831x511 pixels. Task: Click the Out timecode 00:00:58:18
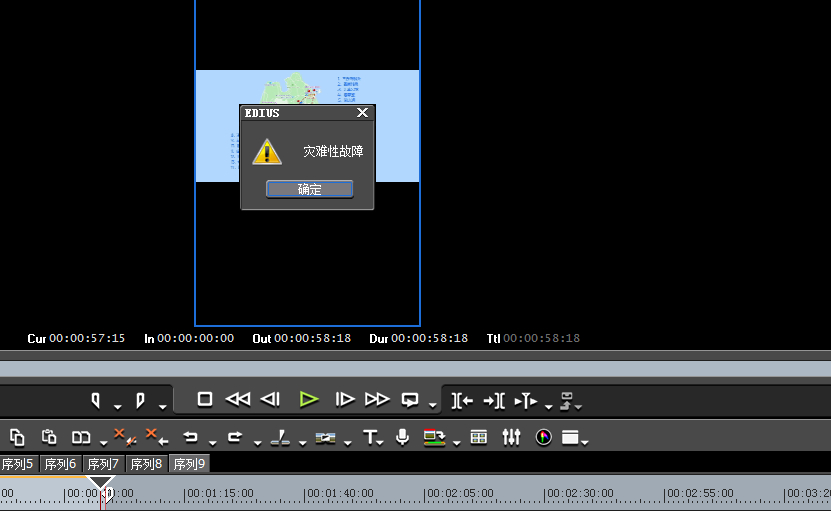coord(313,338)
